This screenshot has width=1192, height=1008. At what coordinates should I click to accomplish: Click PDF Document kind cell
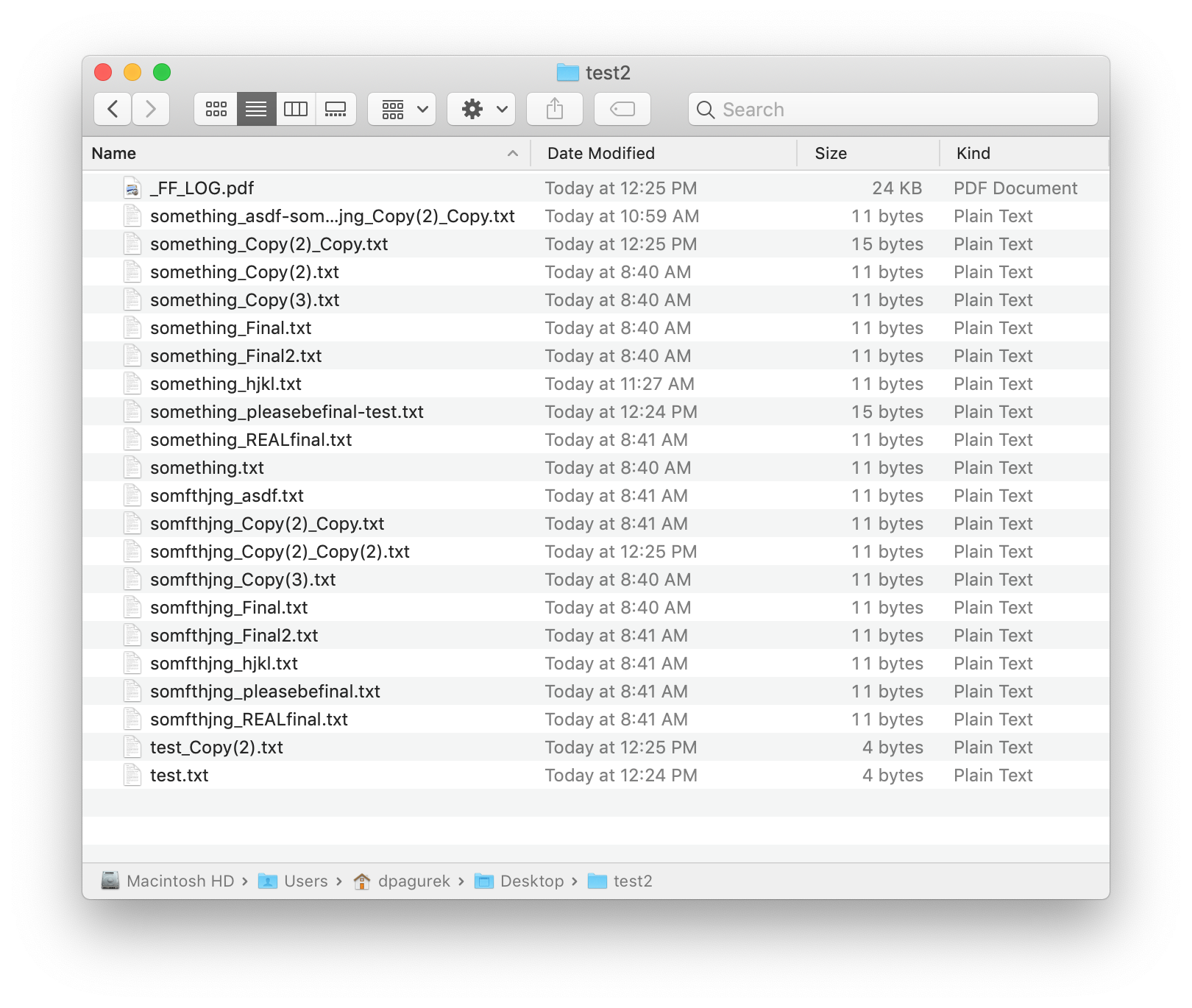(1015, 188)
